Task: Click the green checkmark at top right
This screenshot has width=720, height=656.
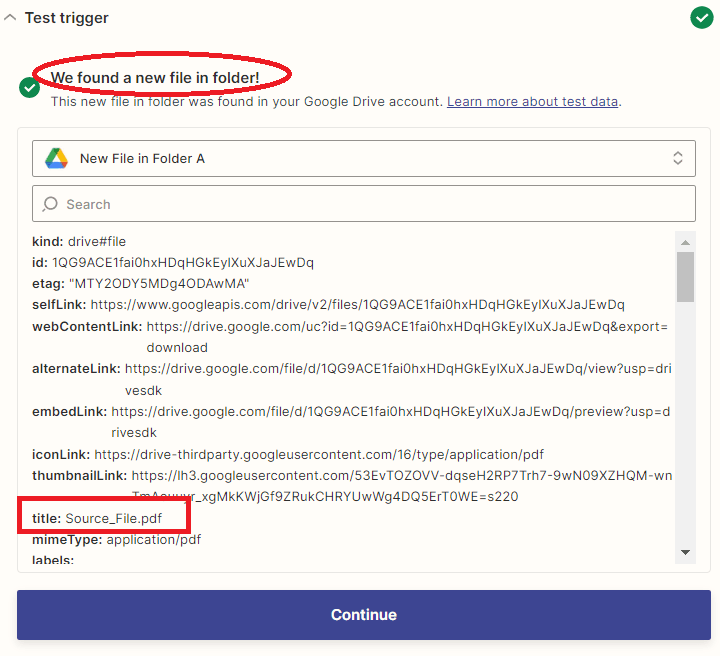Action: pyautogui.click(x=701, y=18)
